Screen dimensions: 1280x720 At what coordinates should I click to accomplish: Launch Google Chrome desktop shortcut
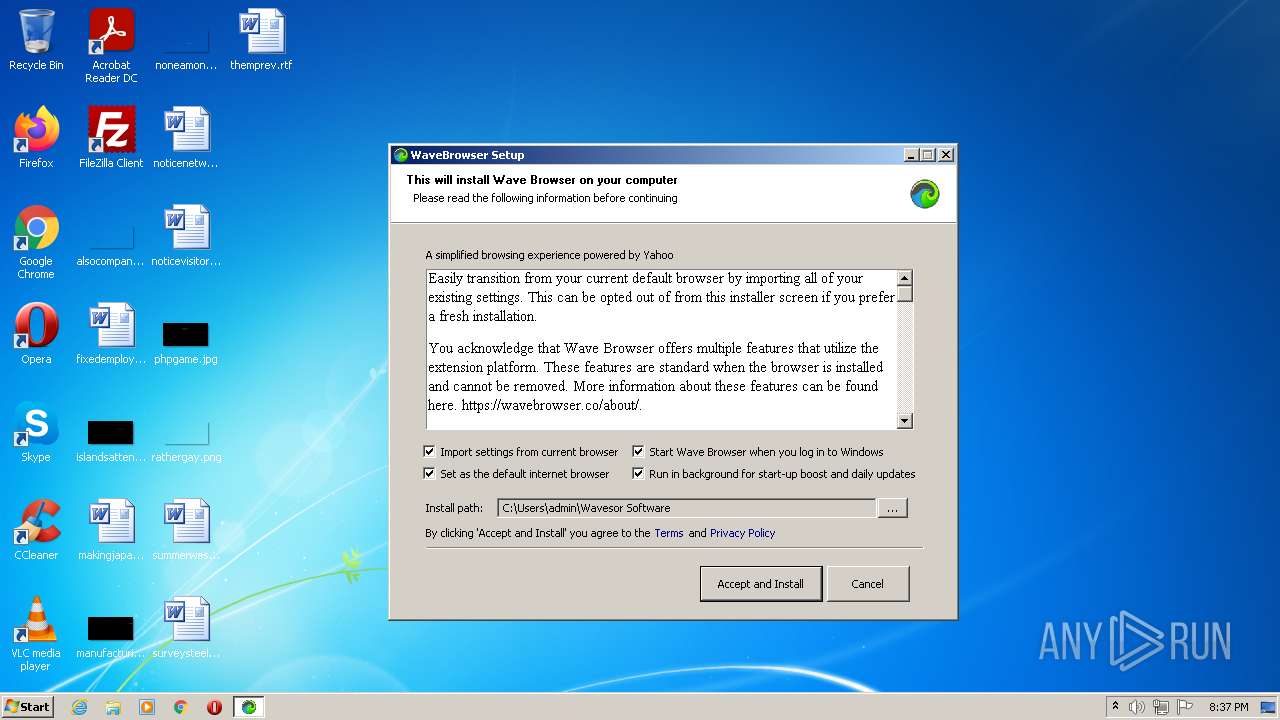point(36,242)
